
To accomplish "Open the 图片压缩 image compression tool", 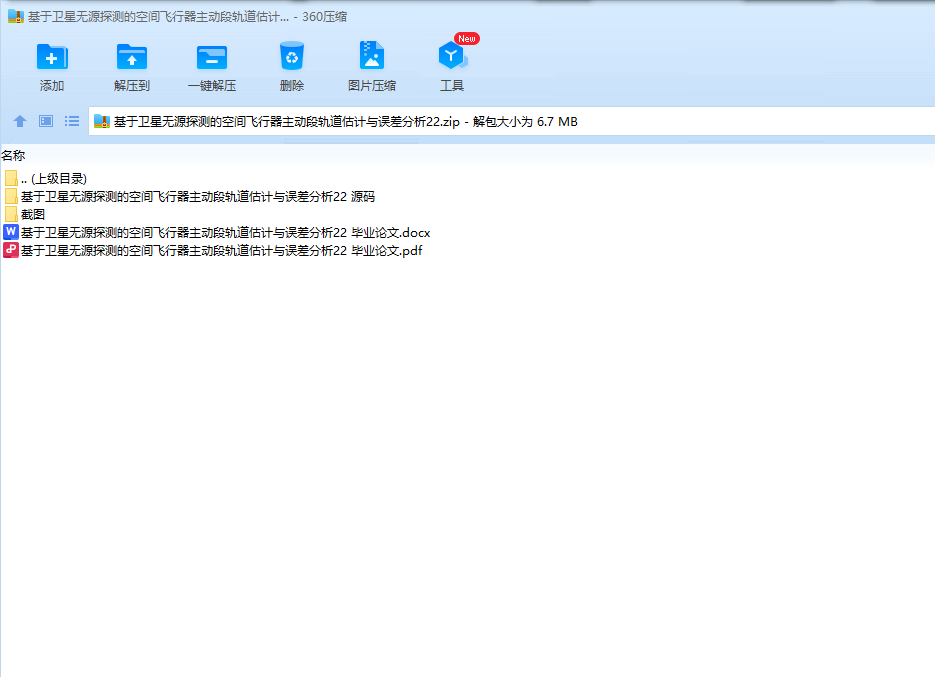I will (x=371, y=55).
